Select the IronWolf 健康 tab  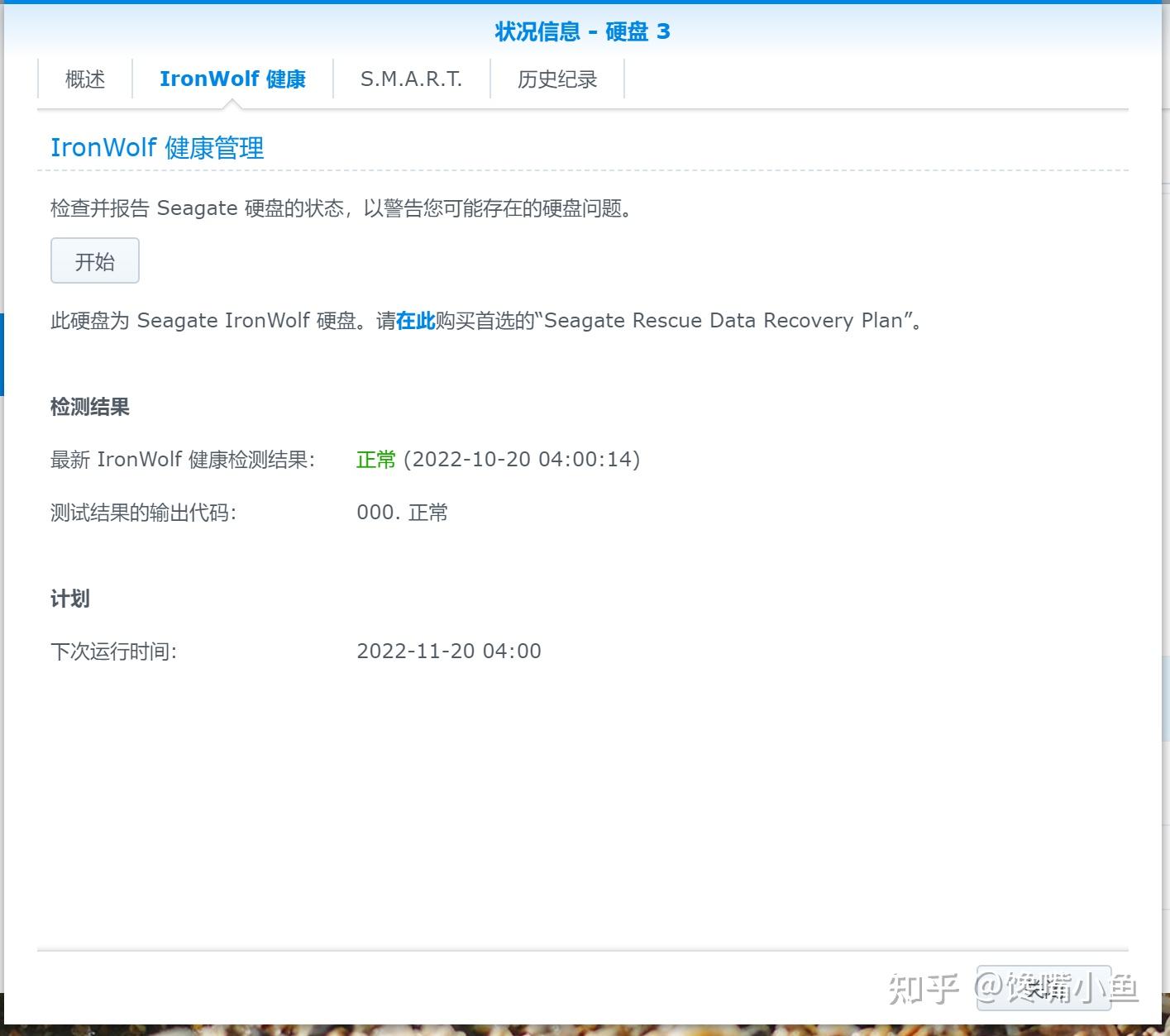(233, 79)
